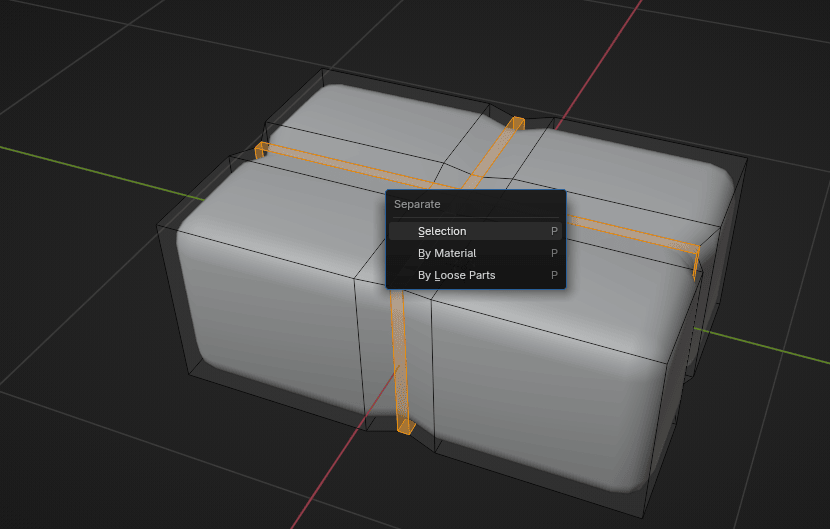This screenshot has height=529, width=830.
Task: Click the orange end cap at the back top
Action: [x=516, y=123]
